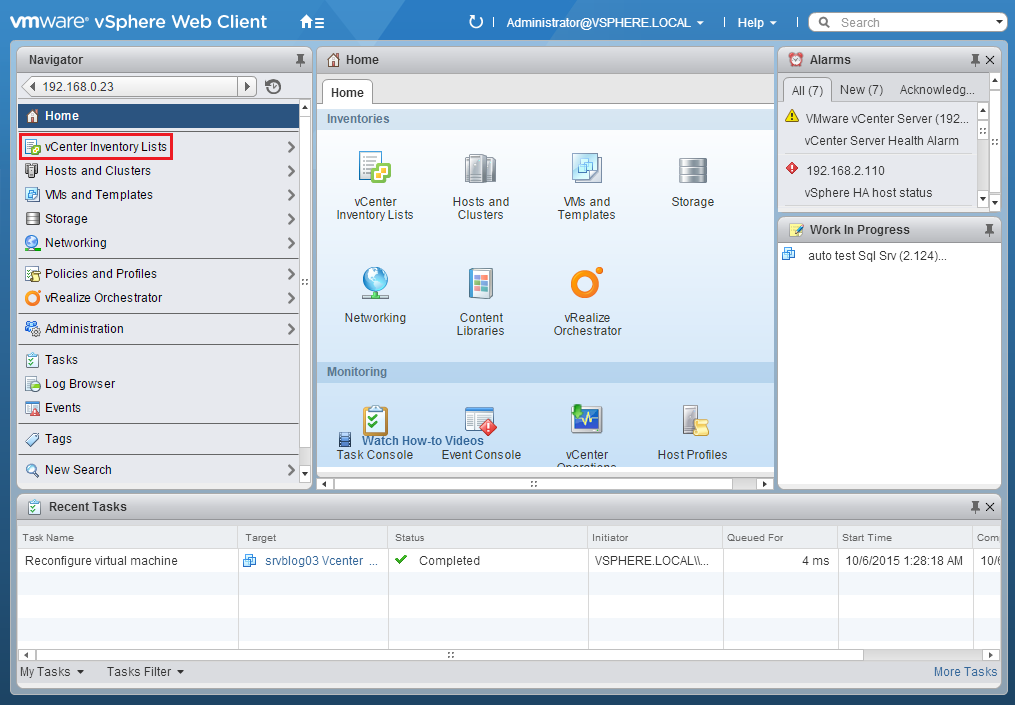Viewport: 1015px width, 705px height.
Task: Open auto test Sql Srv (2.124) work item
Action: 877,256
